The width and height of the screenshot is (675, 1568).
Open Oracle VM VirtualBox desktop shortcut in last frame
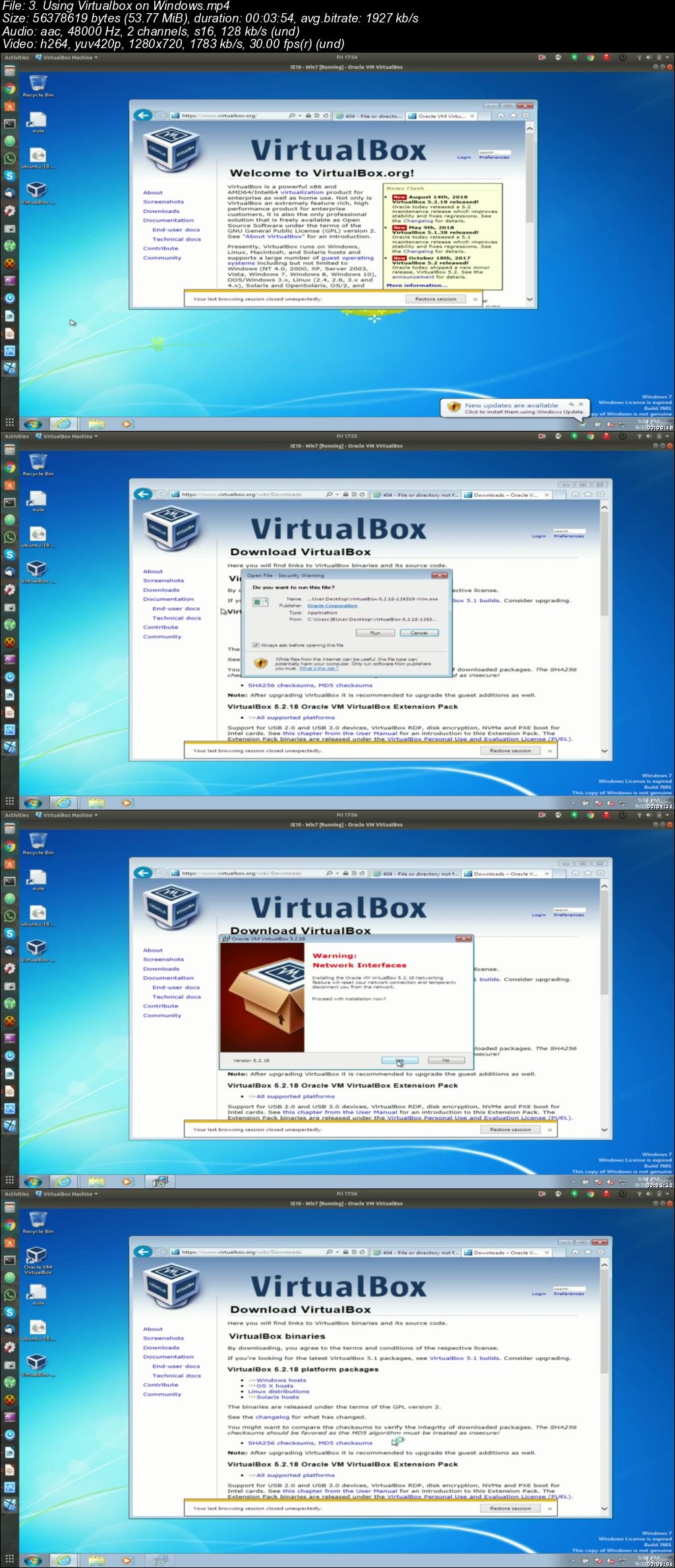click(x=38, y=1260)
